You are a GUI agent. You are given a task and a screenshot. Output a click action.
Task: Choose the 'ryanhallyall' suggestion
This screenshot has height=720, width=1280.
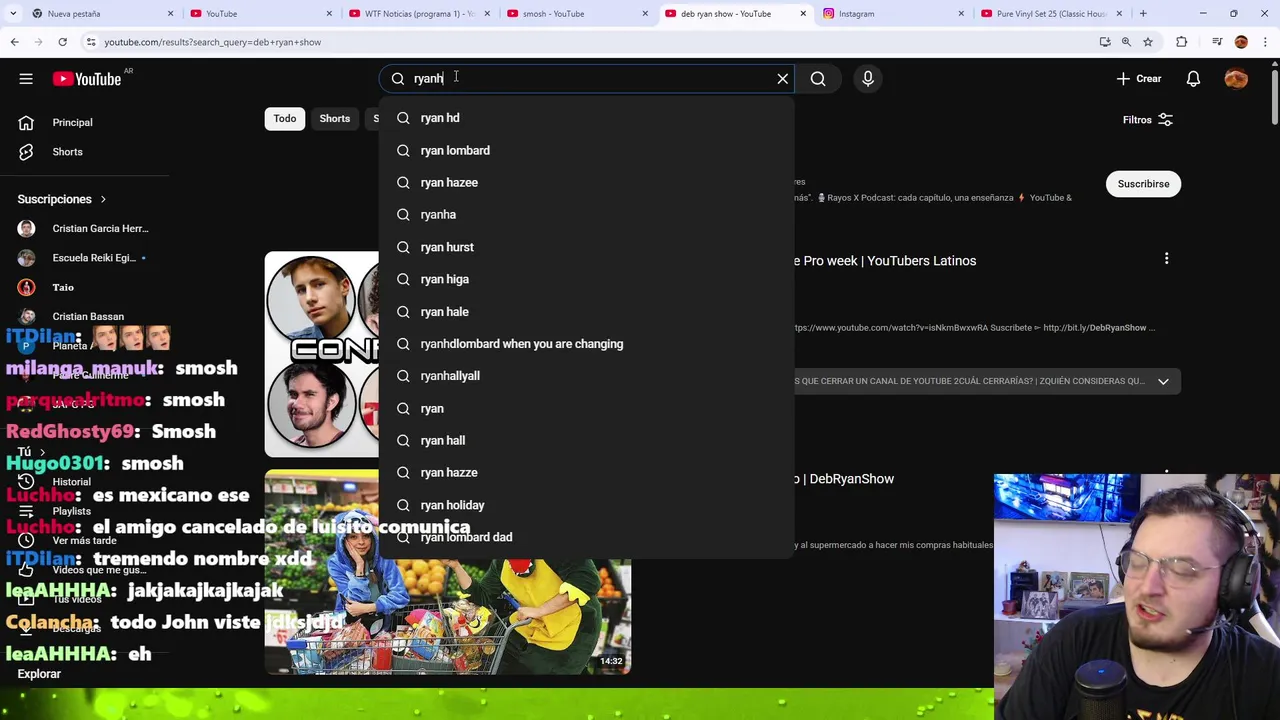pyautogui.click(x=586, y=376)
